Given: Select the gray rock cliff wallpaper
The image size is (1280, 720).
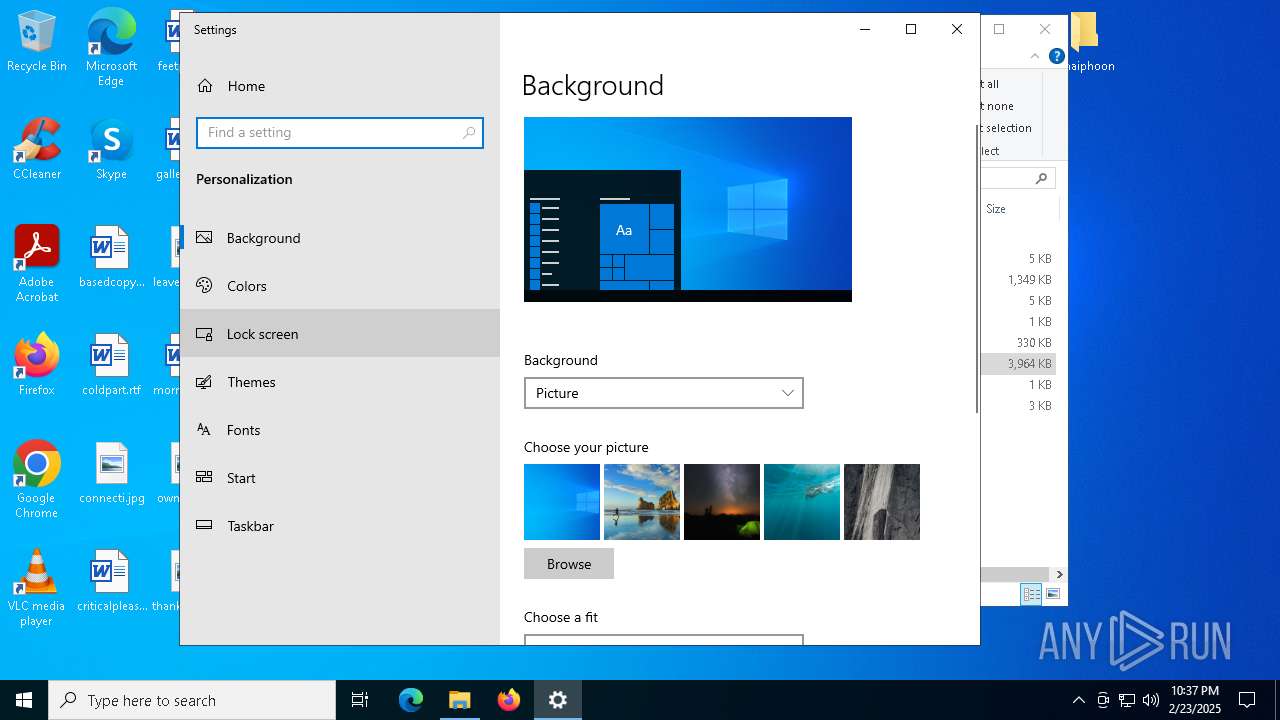Looking at the screenshot, I should tap(882, 502).
